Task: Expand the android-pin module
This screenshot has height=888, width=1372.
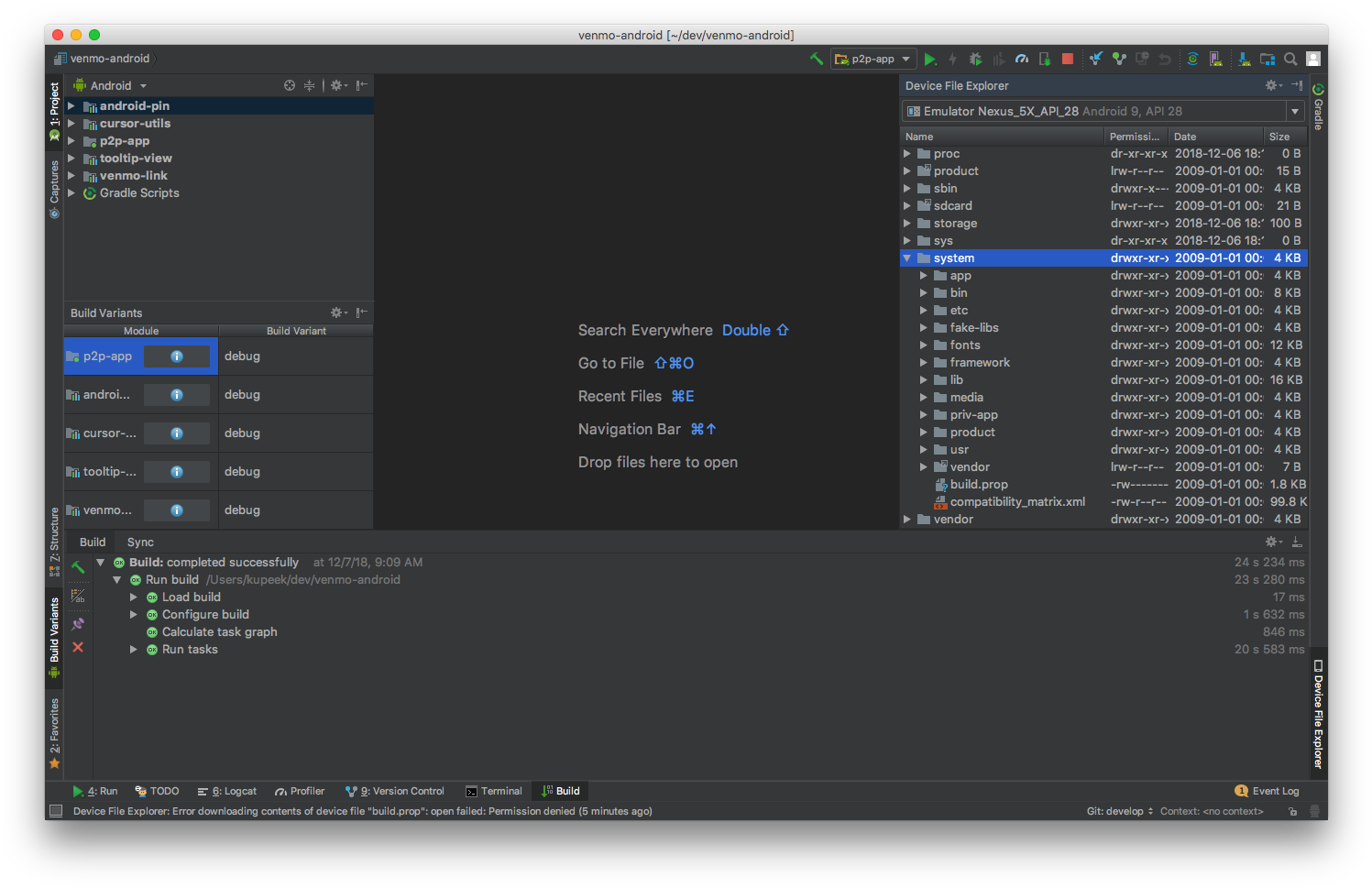Action: 71,106
